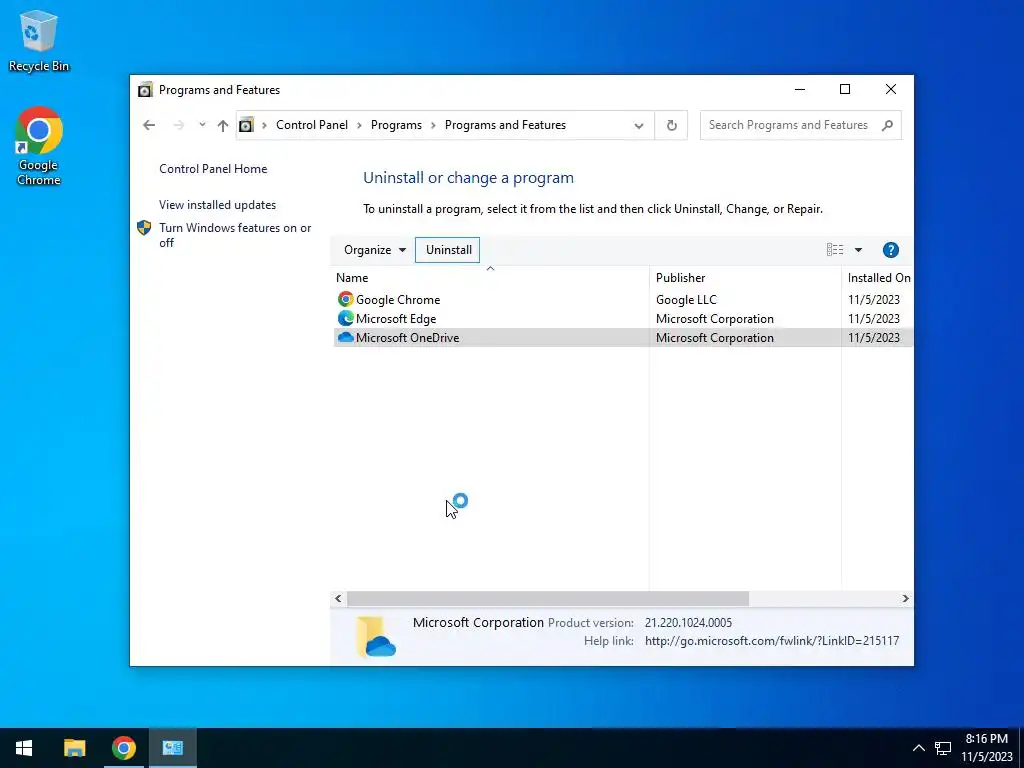Image resolution: width=1024 pixels, height=768 pixels.
Task: Click the help link URL in details pane
Action: click(772, 641)
